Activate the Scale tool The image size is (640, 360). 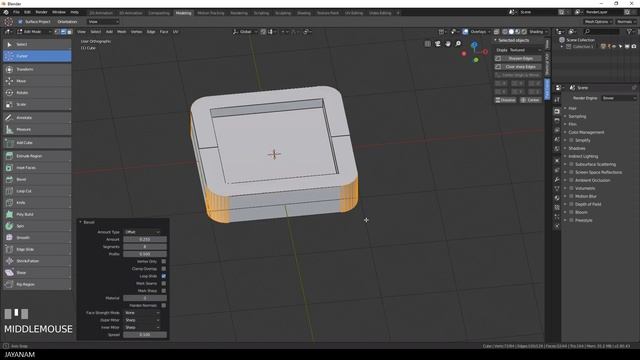37,104
